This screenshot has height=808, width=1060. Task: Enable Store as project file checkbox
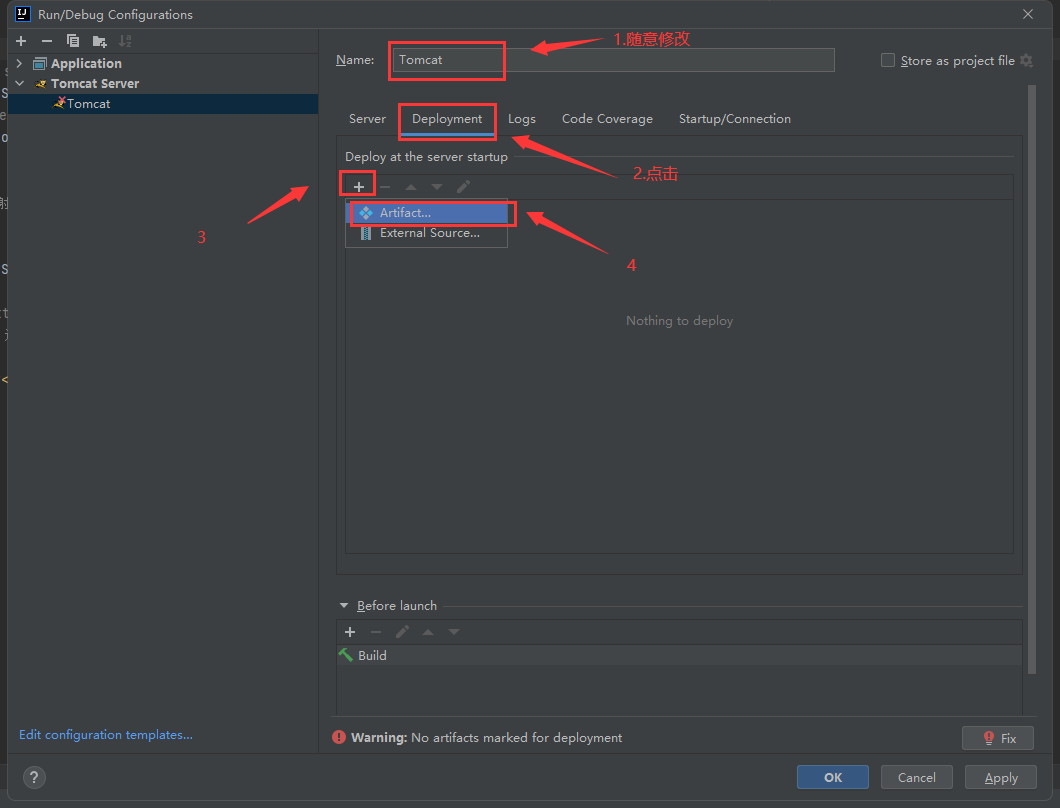tap(888, 60)
